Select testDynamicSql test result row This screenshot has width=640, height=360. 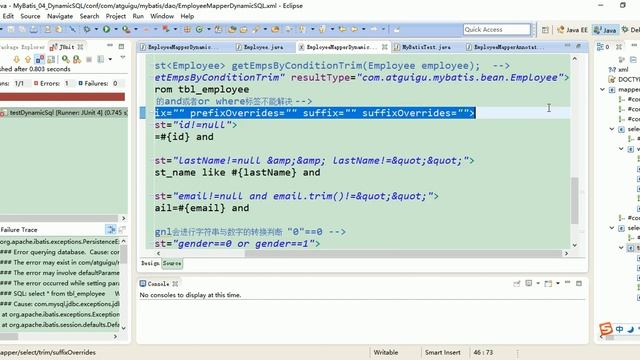point(64,113)
